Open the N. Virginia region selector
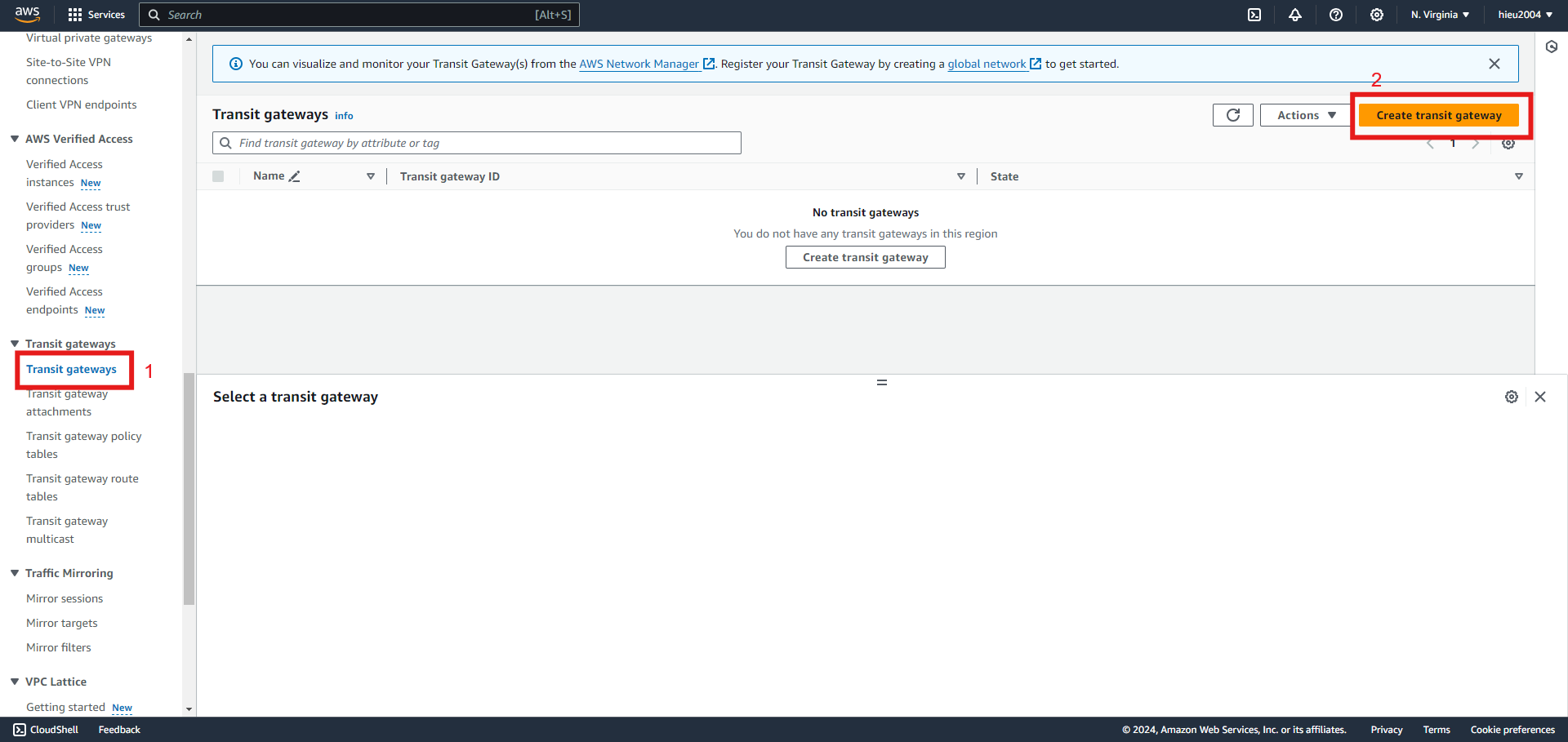The image size is (1568, 742). click(x=1440, y=15)
